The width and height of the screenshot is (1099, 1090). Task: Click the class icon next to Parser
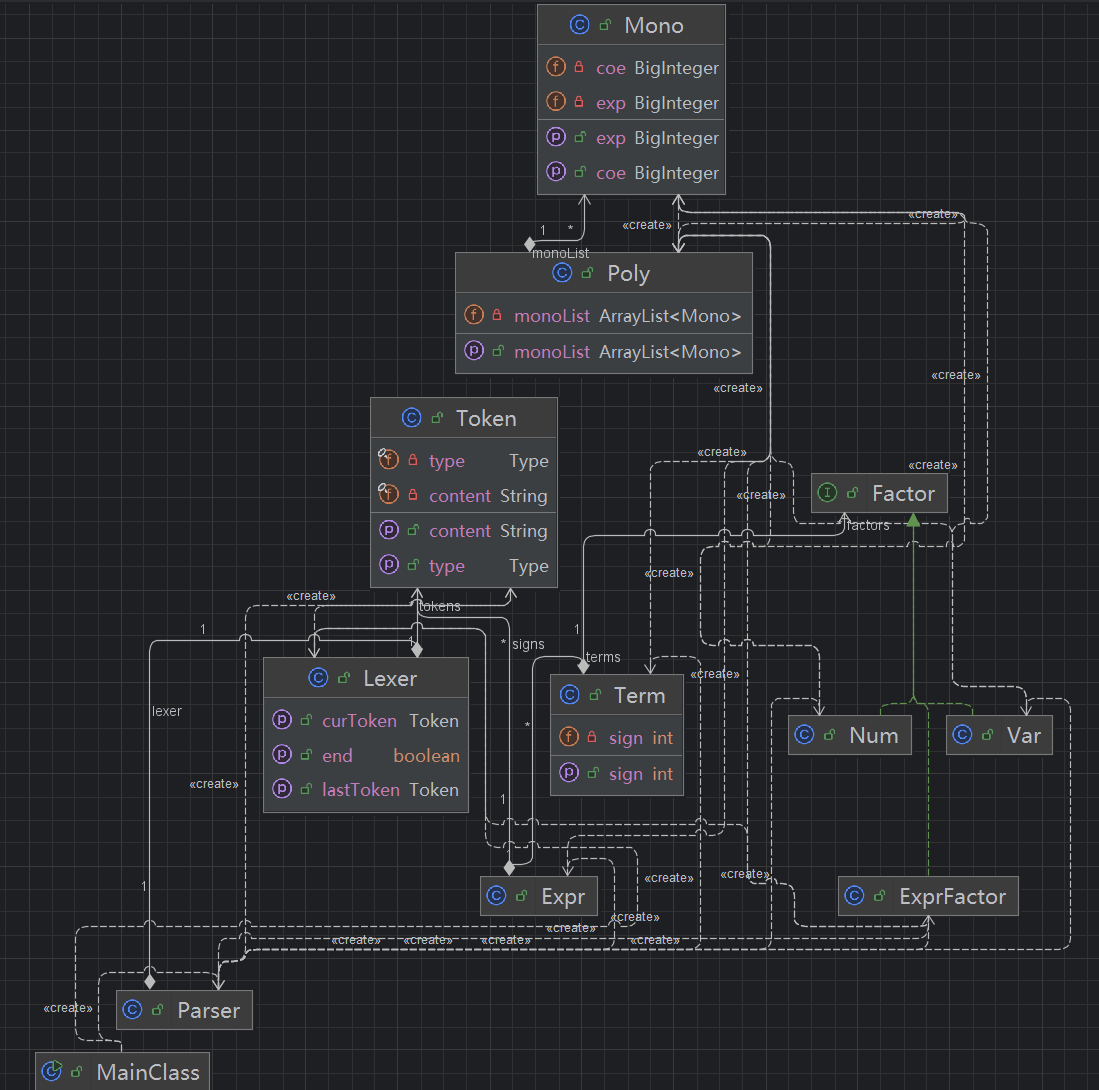132,1009
